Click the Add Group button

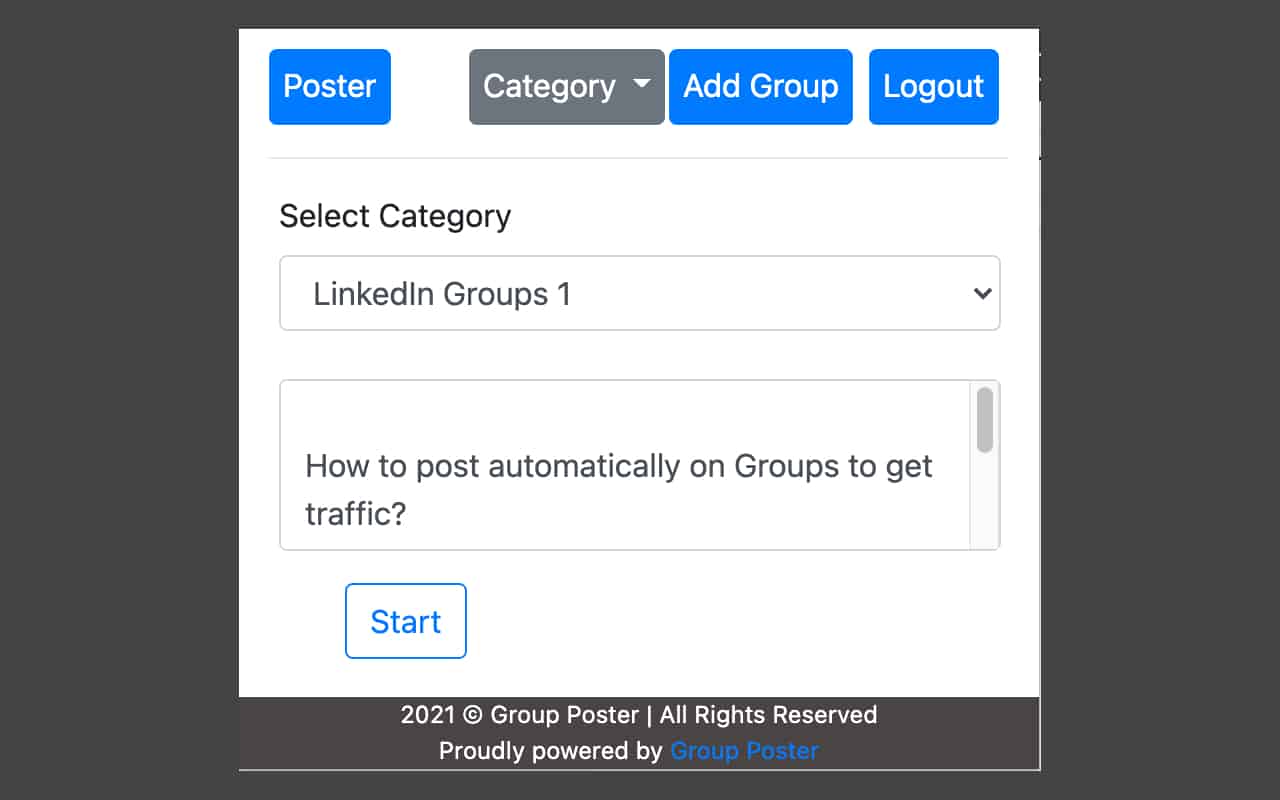pos(760,87)
